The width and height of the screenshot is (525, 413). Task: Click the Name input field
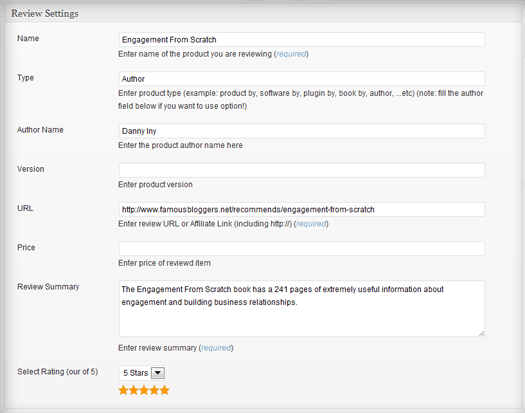pos(302,40)
